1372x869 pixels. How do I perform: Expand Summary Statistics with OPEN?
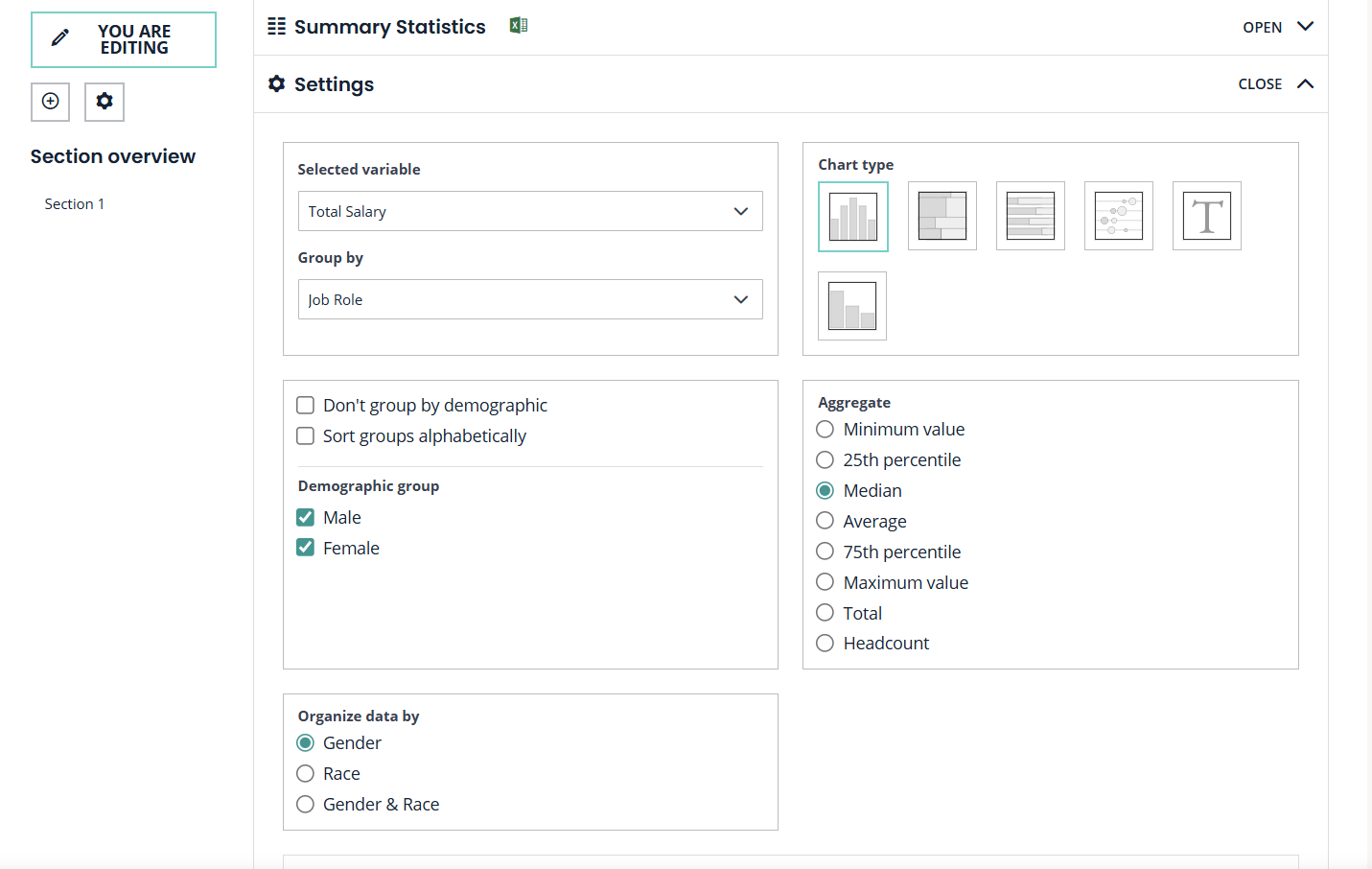(x=1277, y=27)
